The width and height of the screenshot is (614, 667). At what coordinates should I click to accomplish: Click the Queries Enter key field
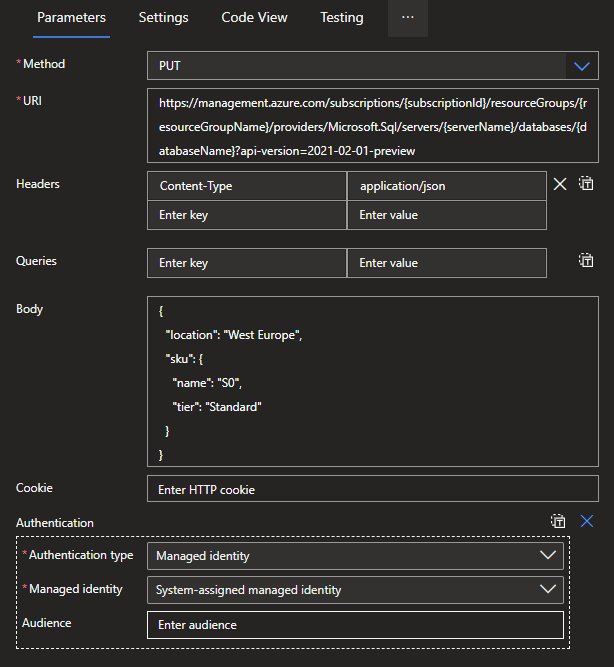pyautogui.click(x=246, y=263)
